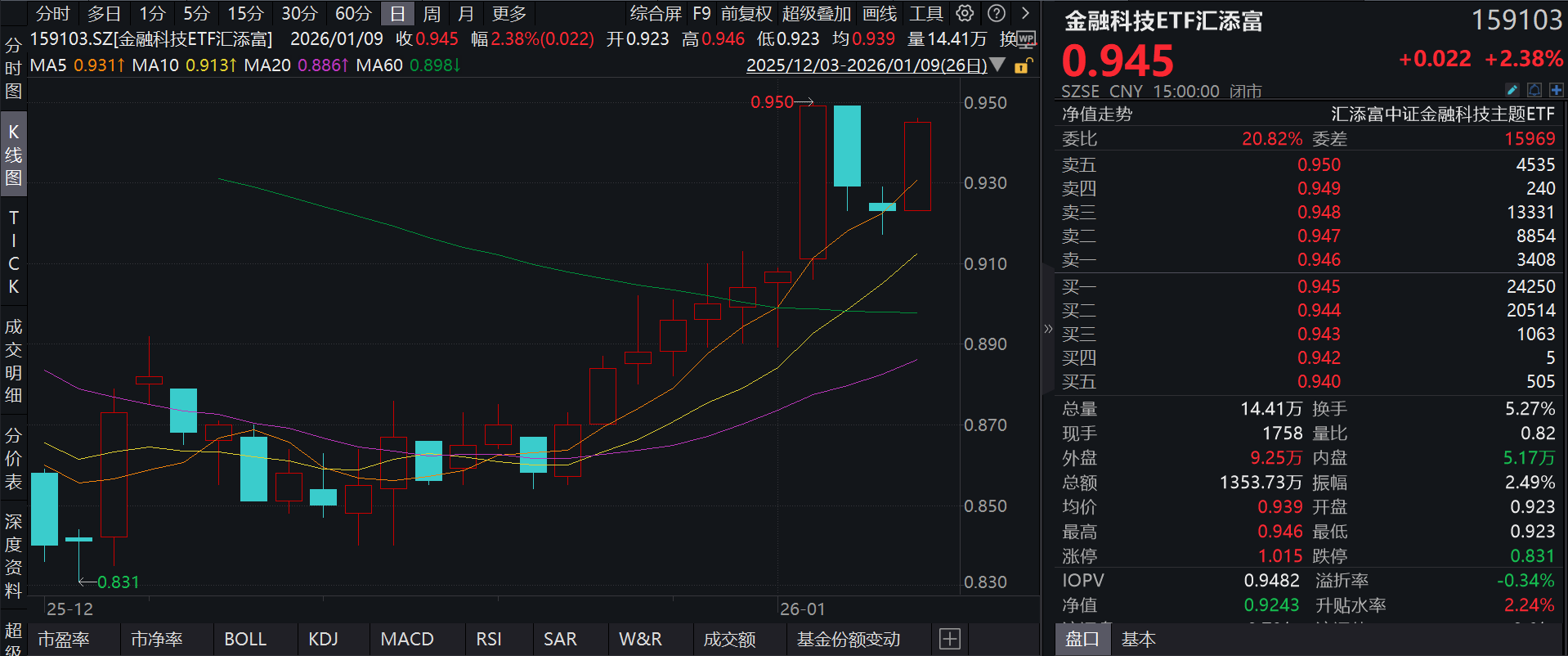Switch to the 盘口 tab

click(x=1082, y=639)
